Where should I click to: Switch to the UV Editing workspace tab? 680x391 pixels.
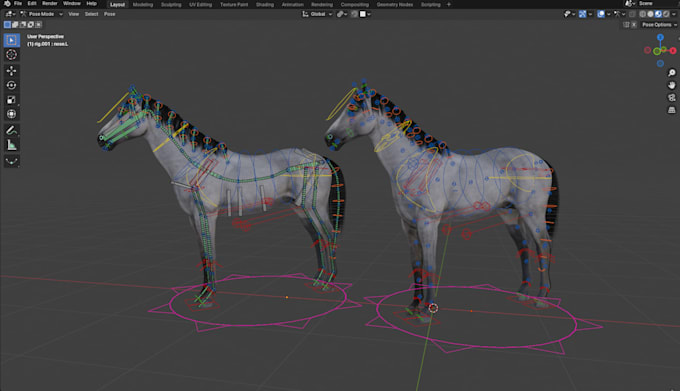coord(200,4)
